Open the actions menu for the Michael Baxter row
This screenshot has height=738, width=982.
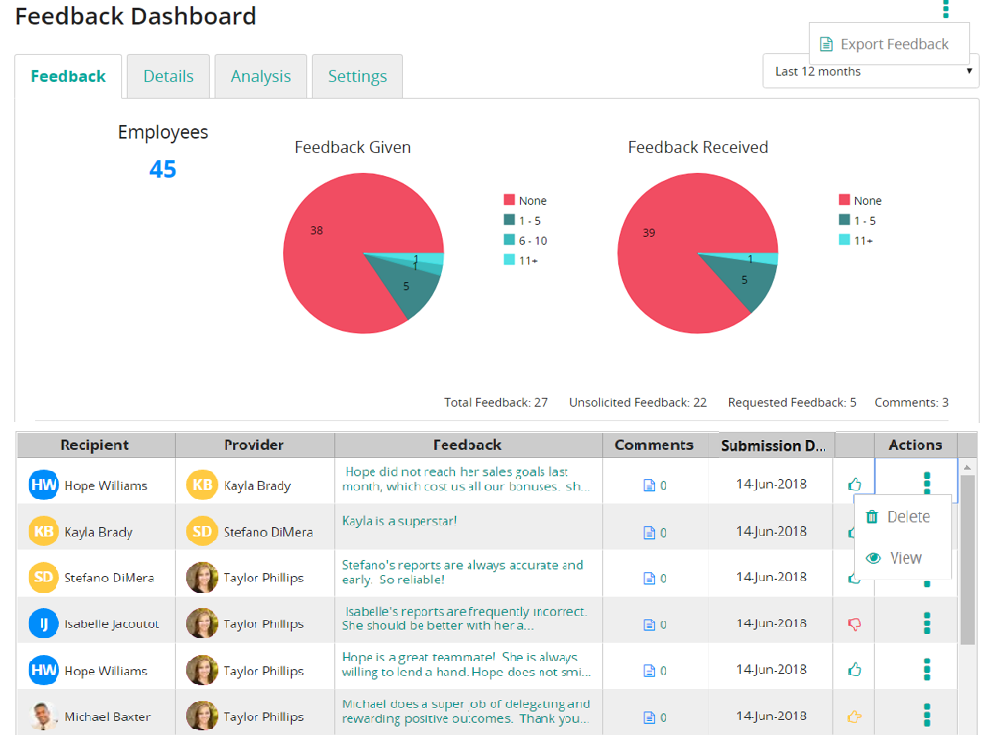pos(927,715)
